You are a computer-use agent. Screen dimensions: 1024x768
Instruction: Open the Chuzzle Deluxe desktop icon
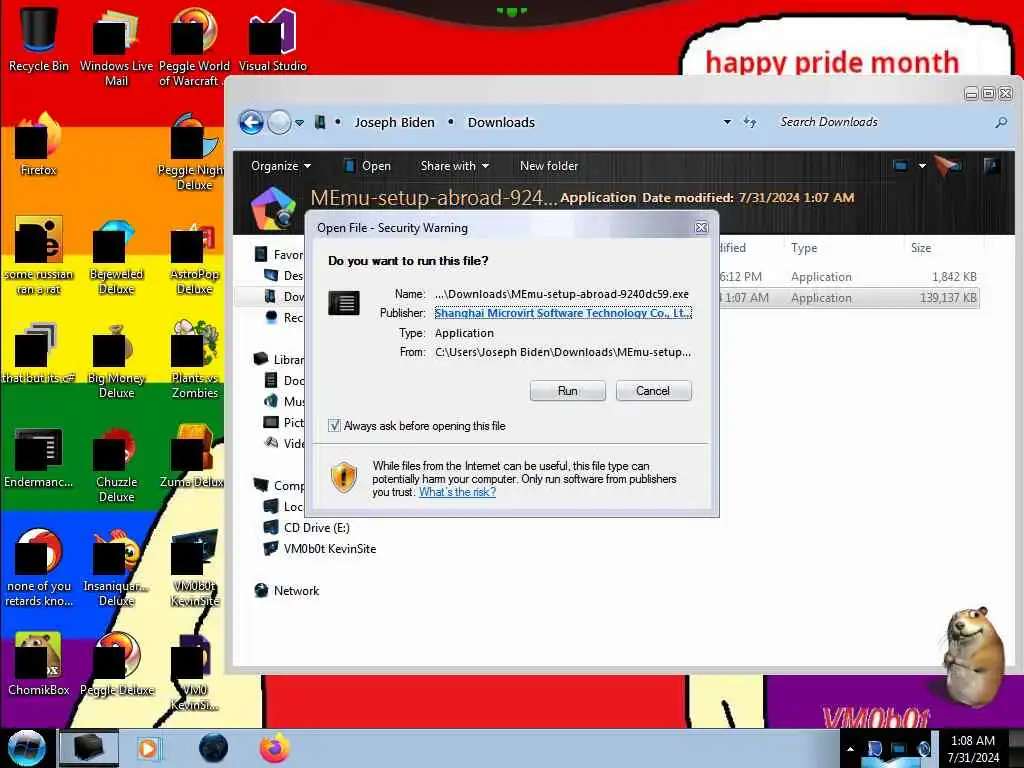click(x=116, y=464)
